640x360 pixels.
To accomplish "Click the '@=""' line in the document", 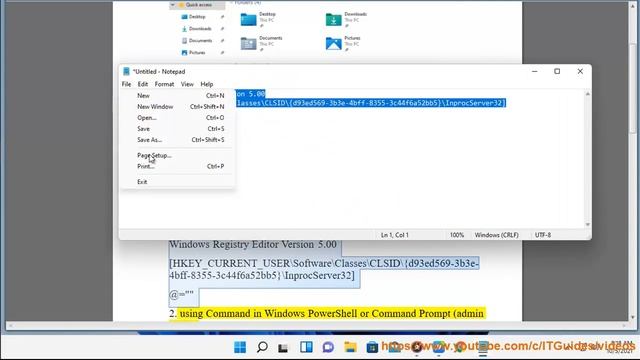I will click(x=182, y=294).
